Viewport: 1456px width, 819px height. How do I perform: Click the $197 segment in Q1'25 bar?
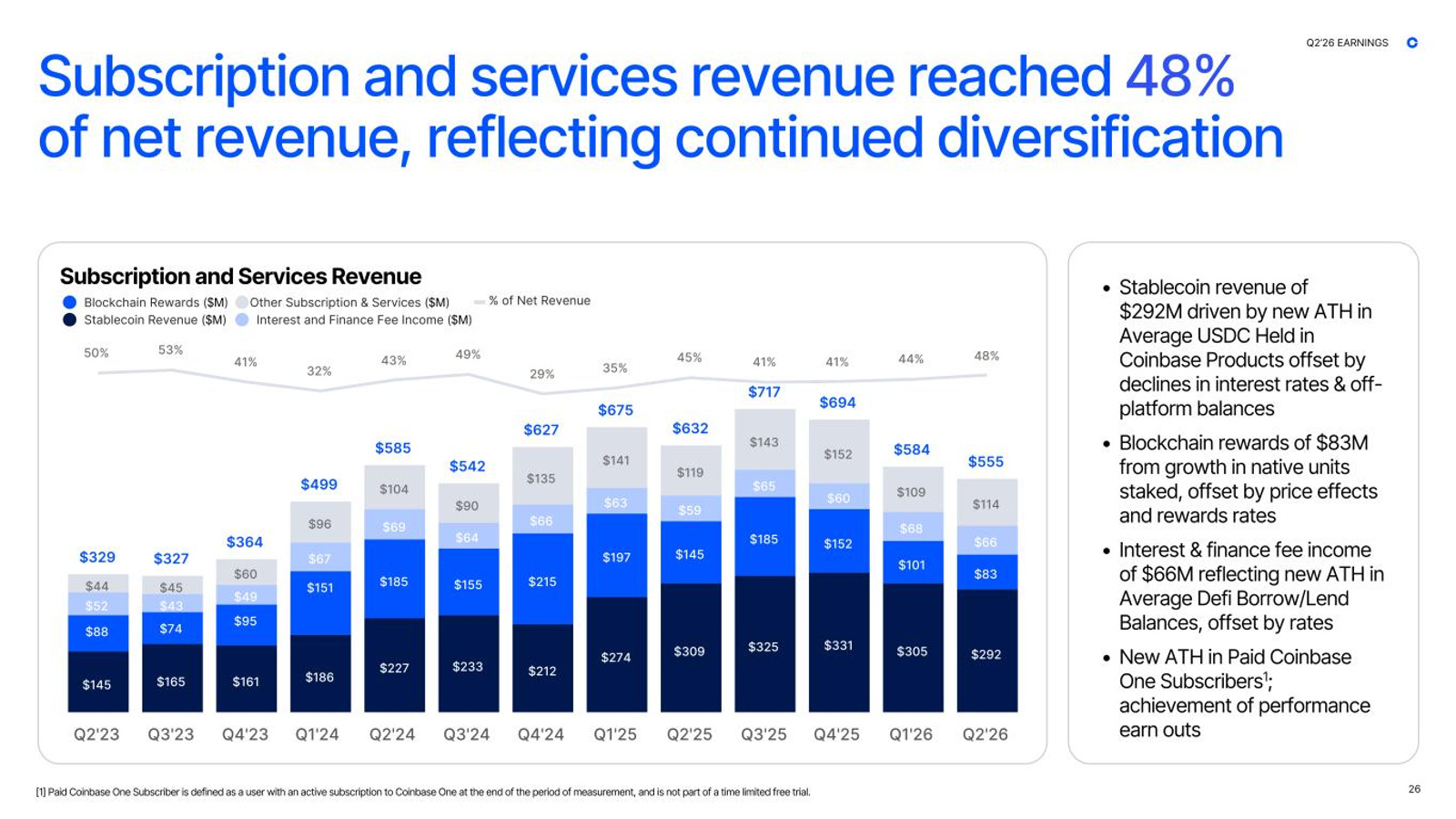(x=616, y=556)
